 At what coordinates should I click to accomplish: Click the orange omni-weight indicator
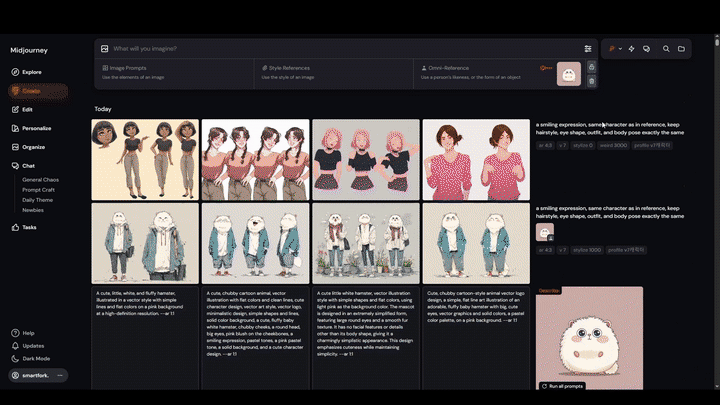546,68
